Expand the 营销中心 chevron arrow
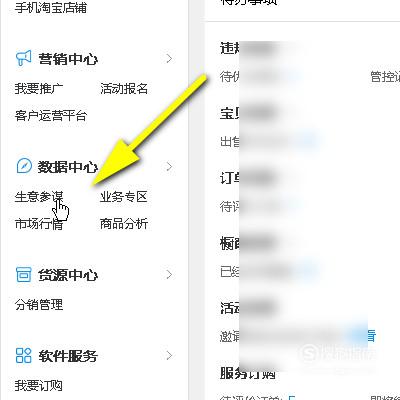Viewport: 400px width, 400px height. pos(169,59)
